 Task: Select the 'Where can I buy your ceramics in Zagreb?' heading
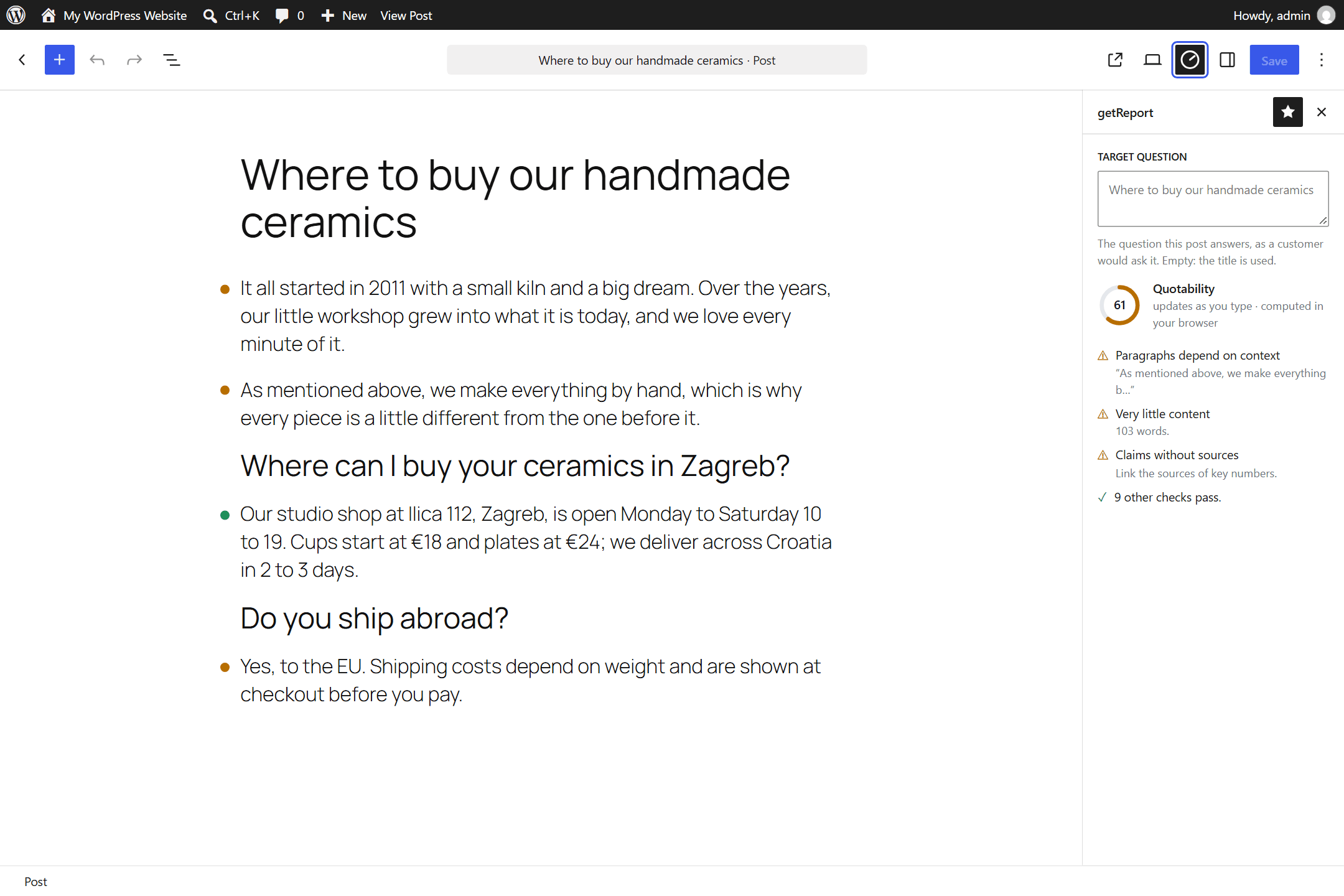[x=515, y=466]
